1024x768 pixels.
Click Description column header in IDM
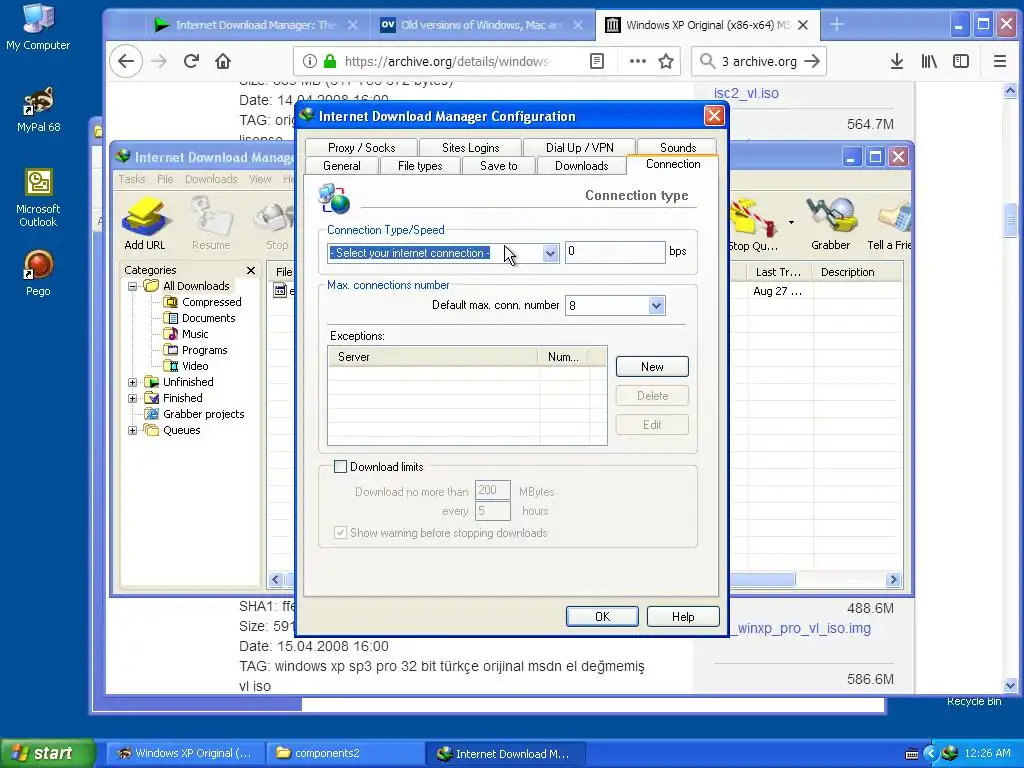click(x=858, y=272)
